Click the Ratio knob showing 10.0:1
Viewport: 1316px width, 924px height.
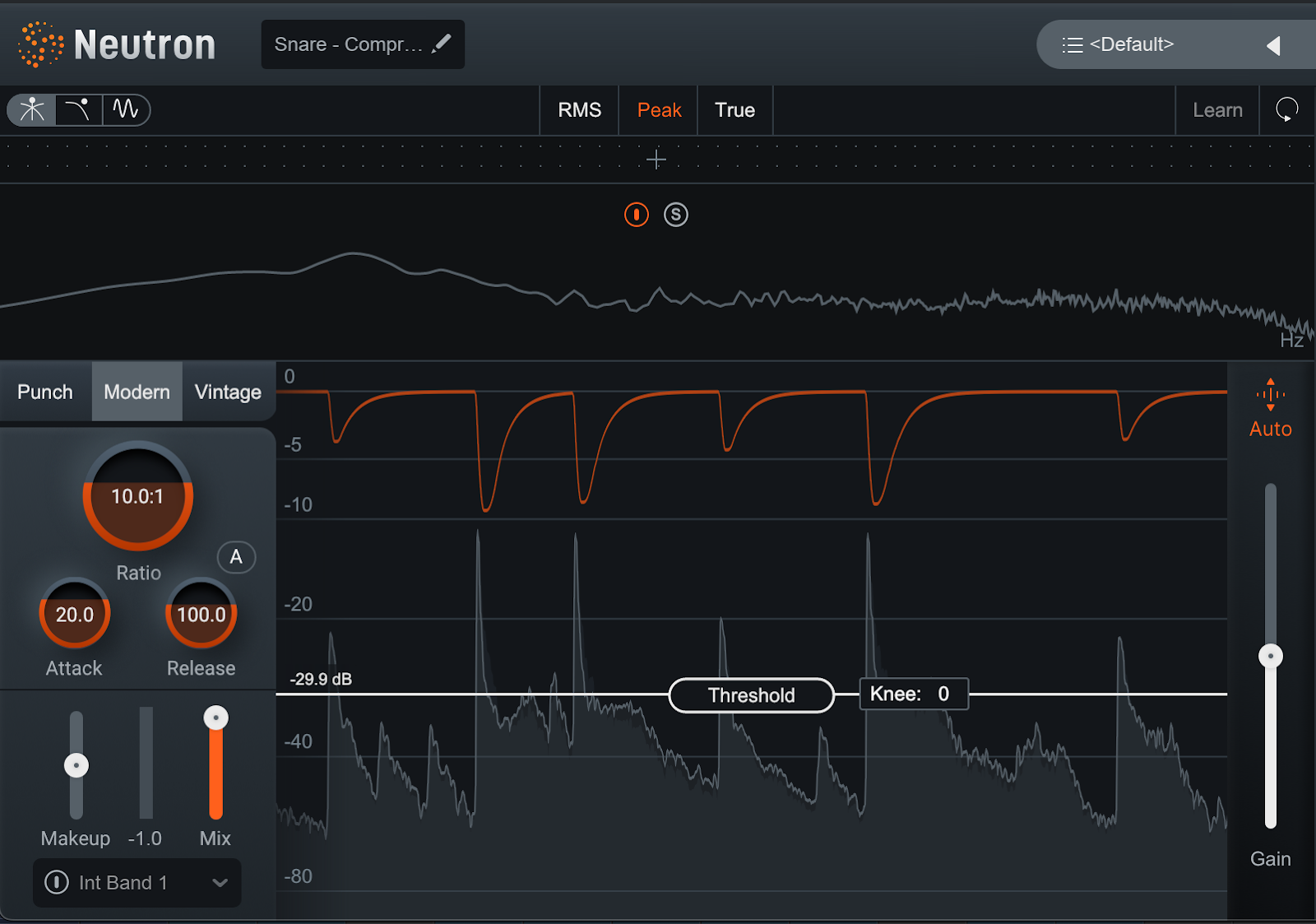click(x=138, y=496)
